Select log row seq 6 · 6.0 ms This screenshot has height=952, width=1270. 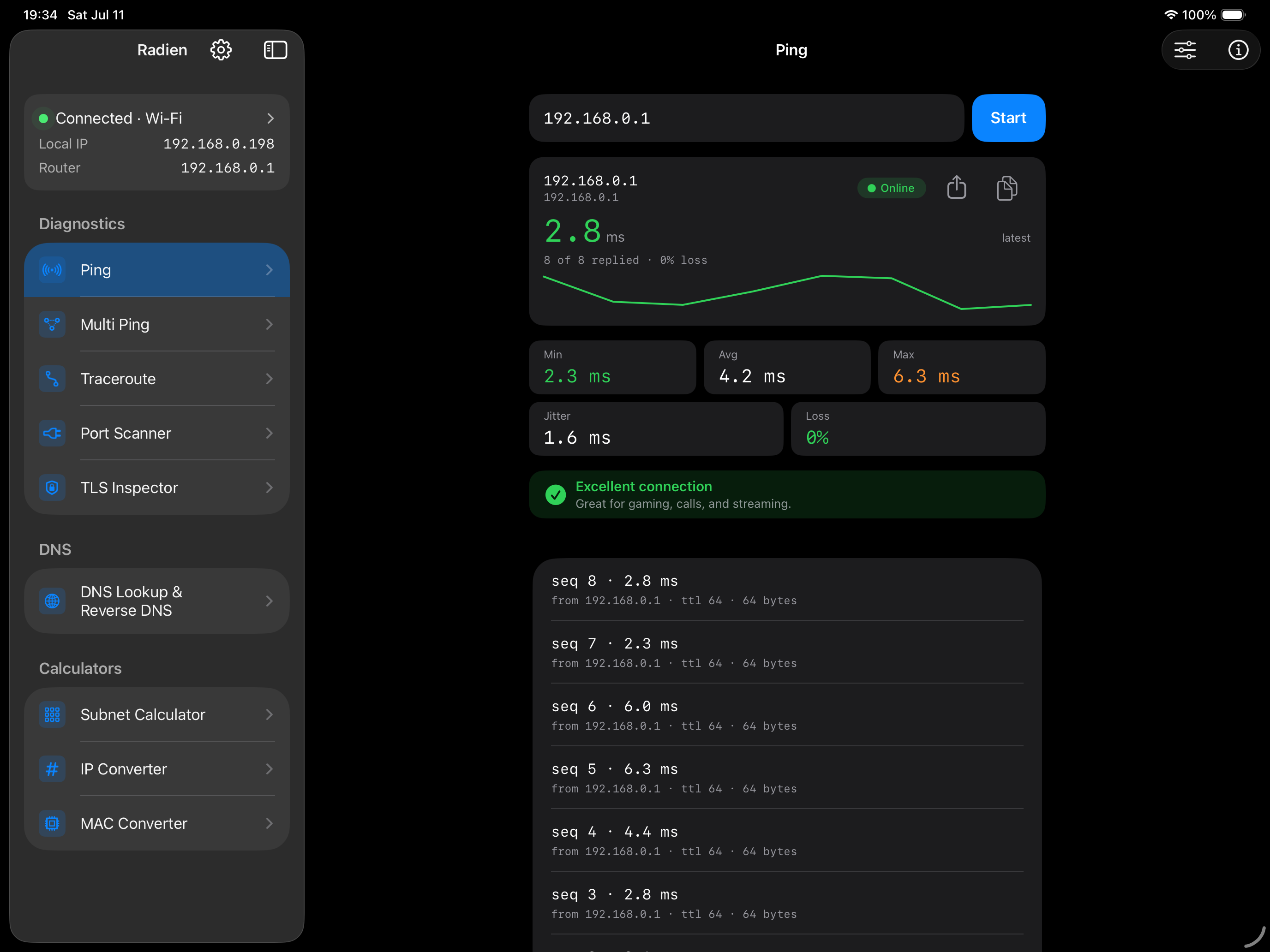click(x=786, y=715)
